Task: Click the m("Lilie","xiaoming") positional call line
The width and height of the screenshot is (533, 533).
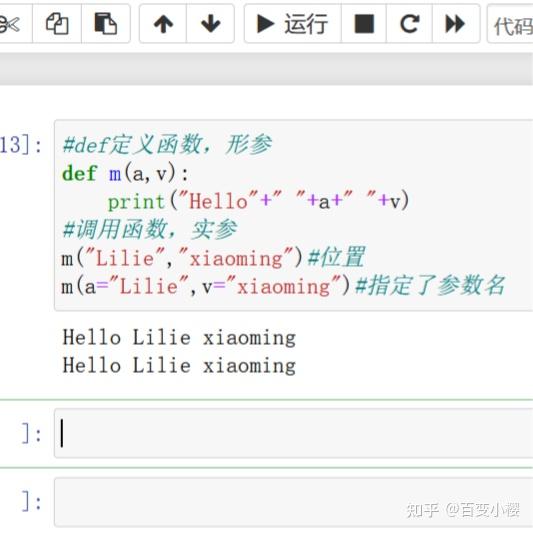Action: (x=213, y=258)
